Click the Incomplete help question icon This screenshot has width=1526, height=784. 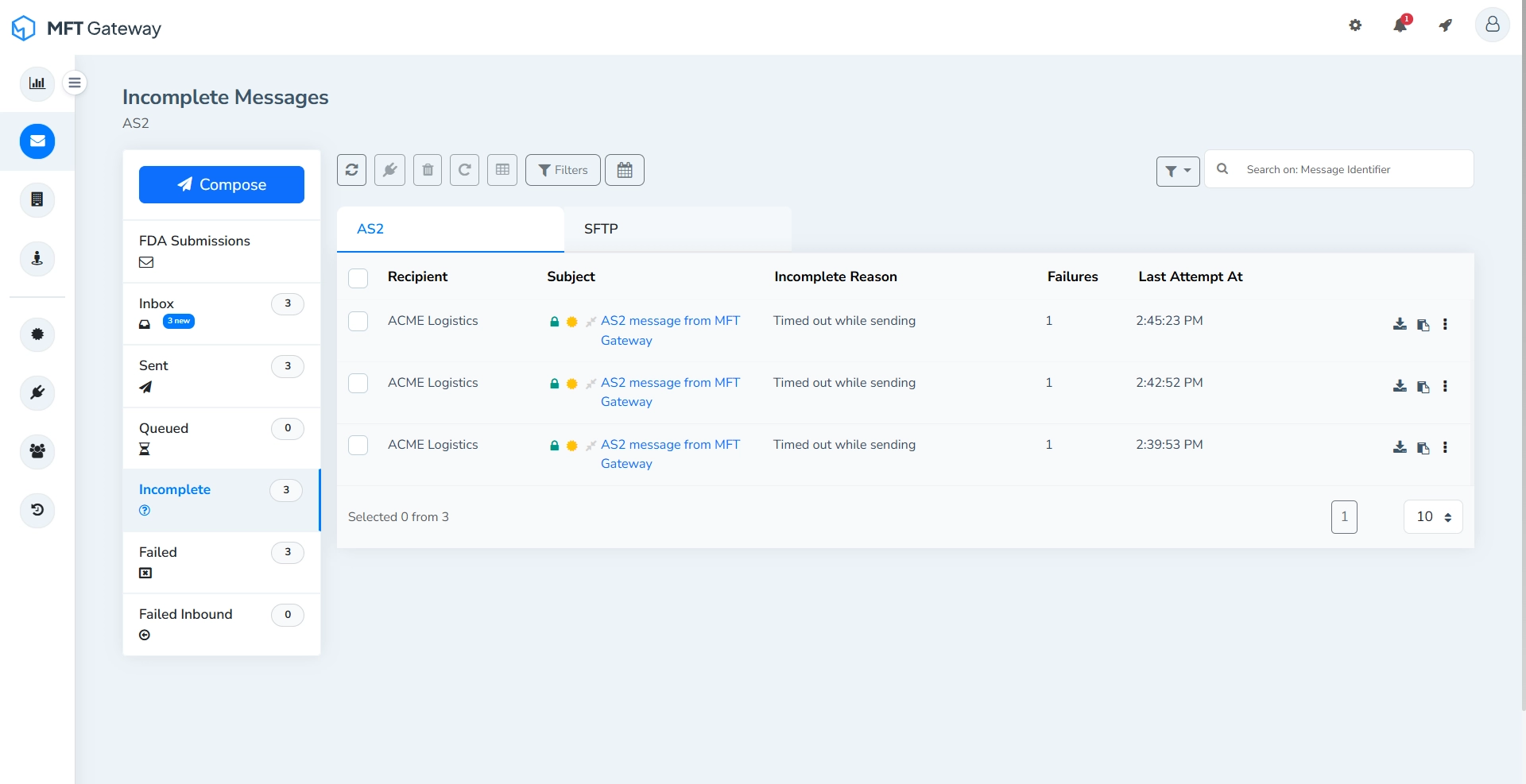click(x=145, y=511)
